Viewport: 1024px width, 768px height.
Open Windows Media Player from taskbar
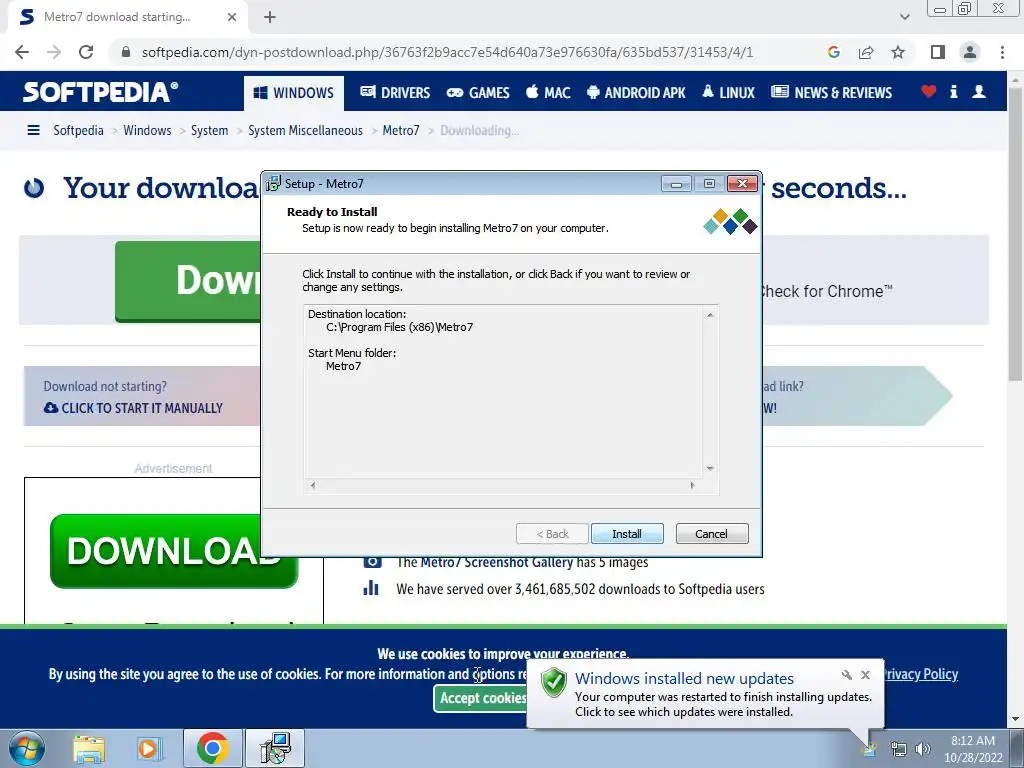149,748
